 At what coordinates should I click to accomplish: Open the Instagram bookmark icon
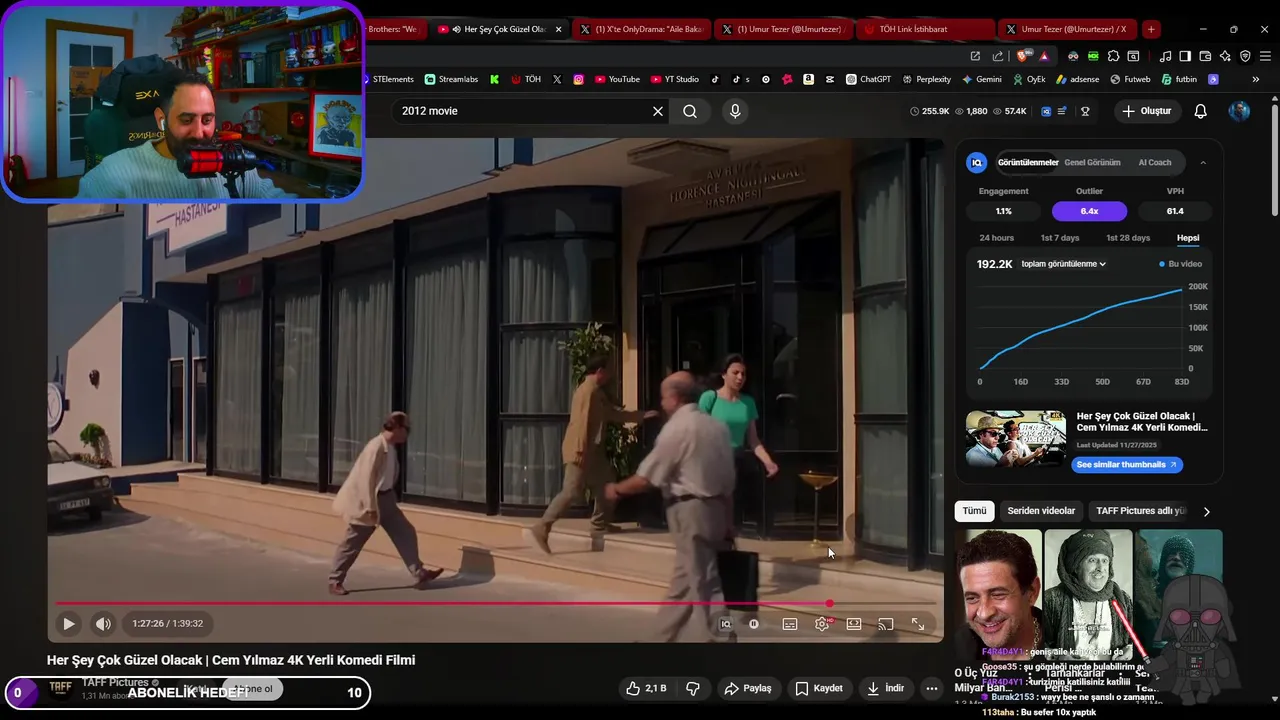click(578, 79)
